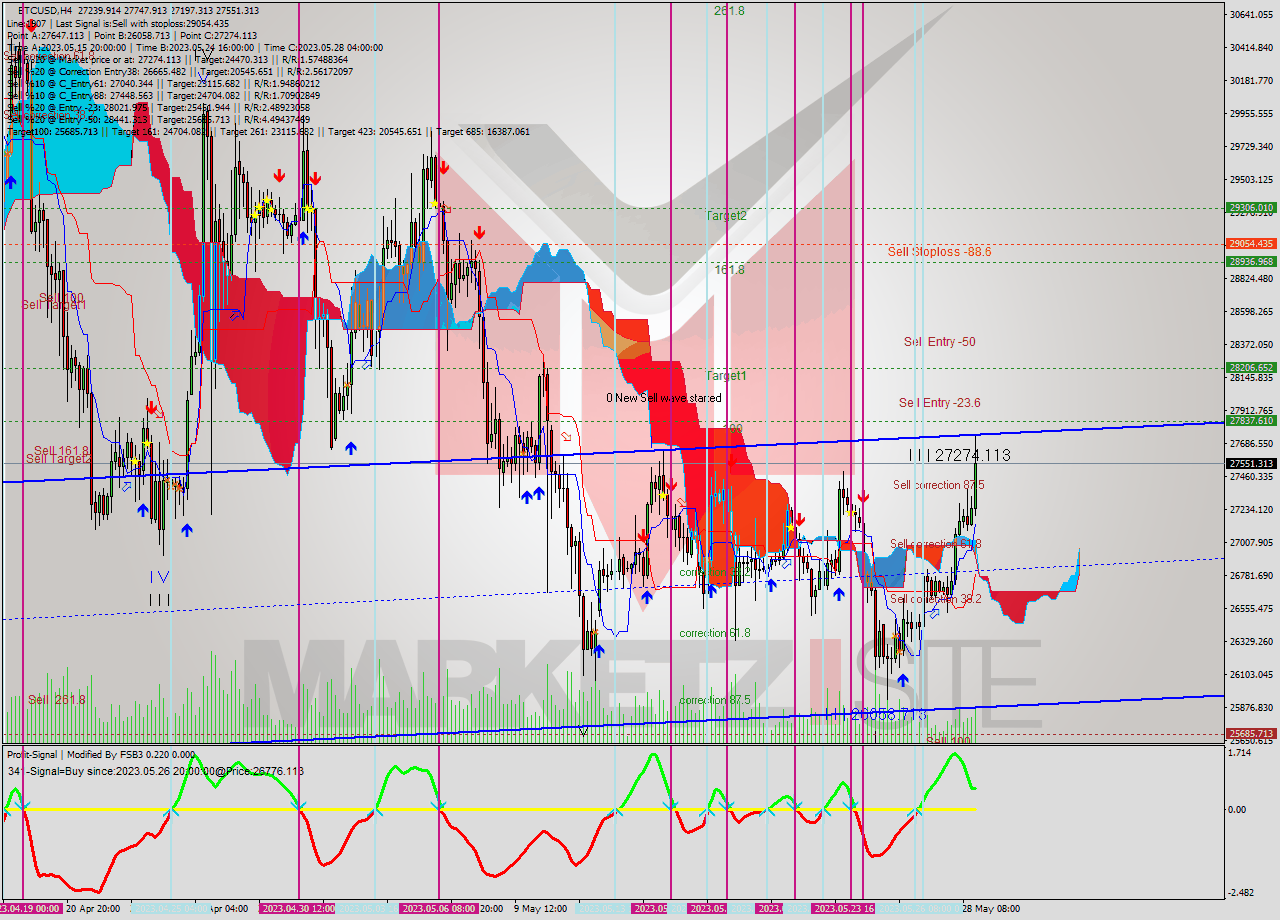
Task: Click the 2023.04.30 12:00 time marker
Action: (298, 908)
